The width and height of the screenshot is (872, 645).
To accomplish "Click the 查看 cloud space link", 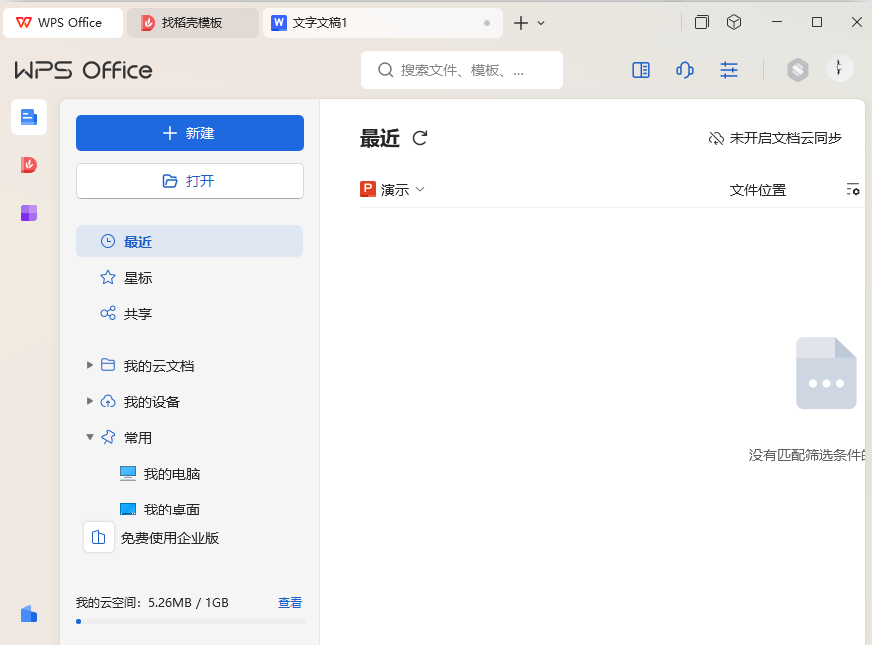I will point(290,603).
